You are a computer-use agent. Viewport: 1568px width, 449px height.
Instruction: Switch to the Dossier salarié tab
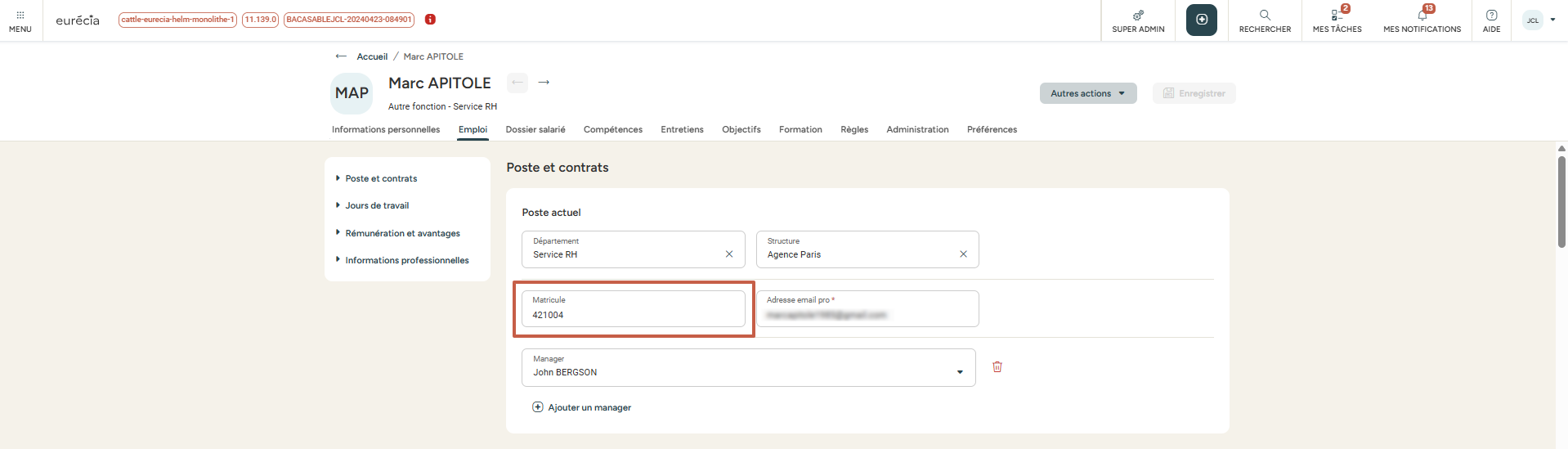click(535, 130)
